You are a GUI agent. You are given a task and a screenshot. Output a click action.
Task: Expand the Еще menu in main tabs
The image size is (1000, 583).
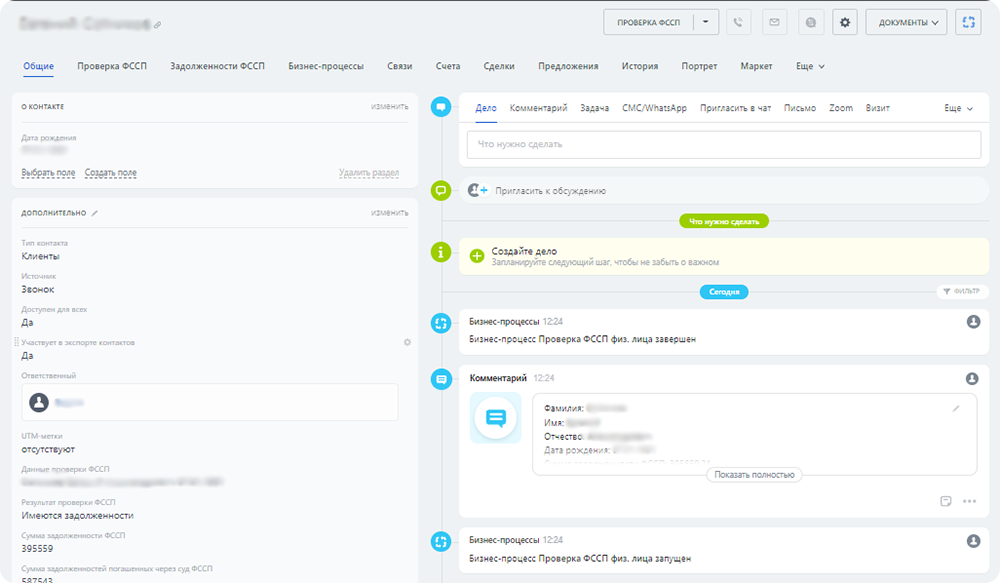pyautogui.click(x=810, y=66)
